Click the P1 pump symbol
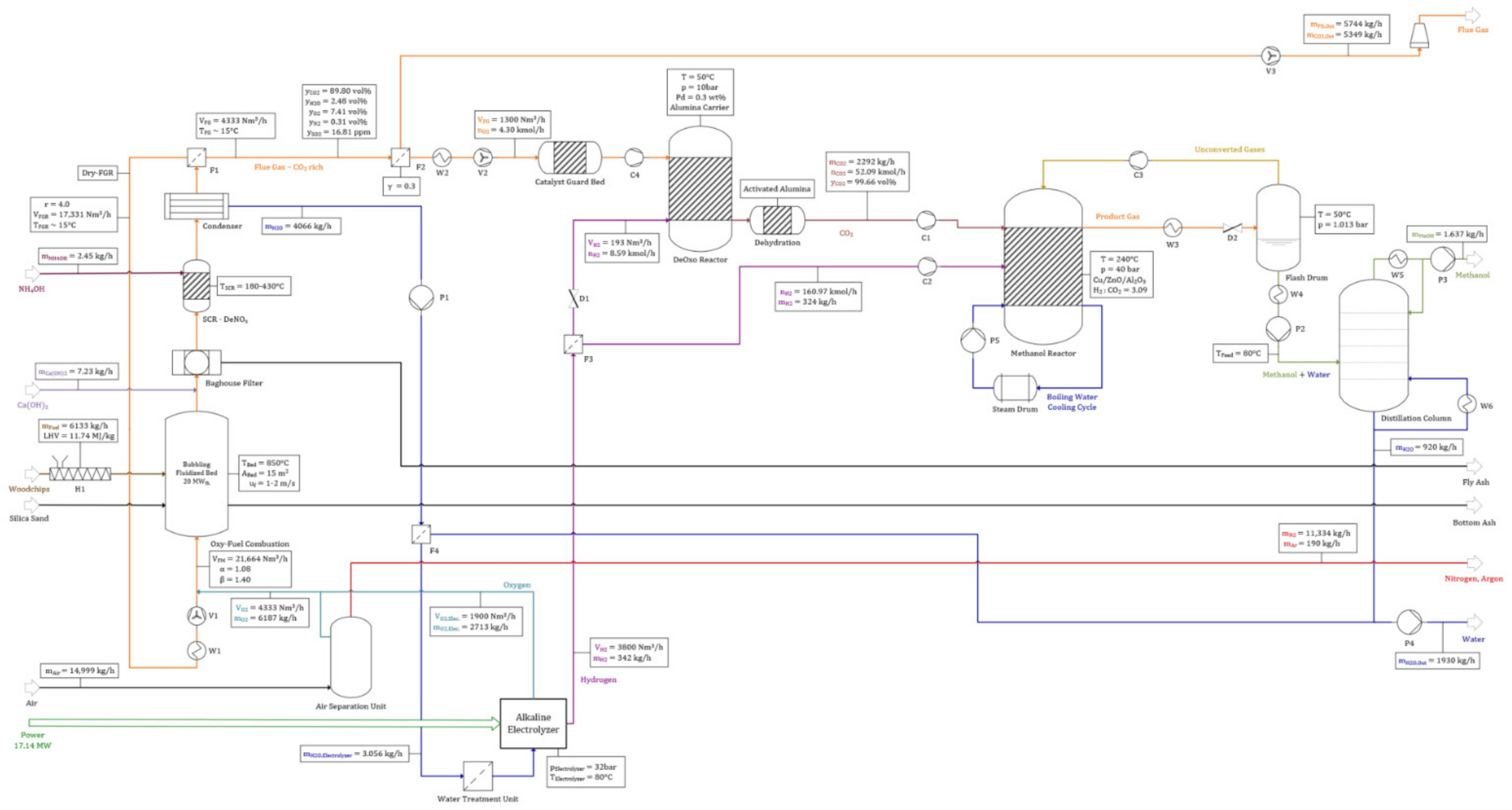 coord(421,298)
